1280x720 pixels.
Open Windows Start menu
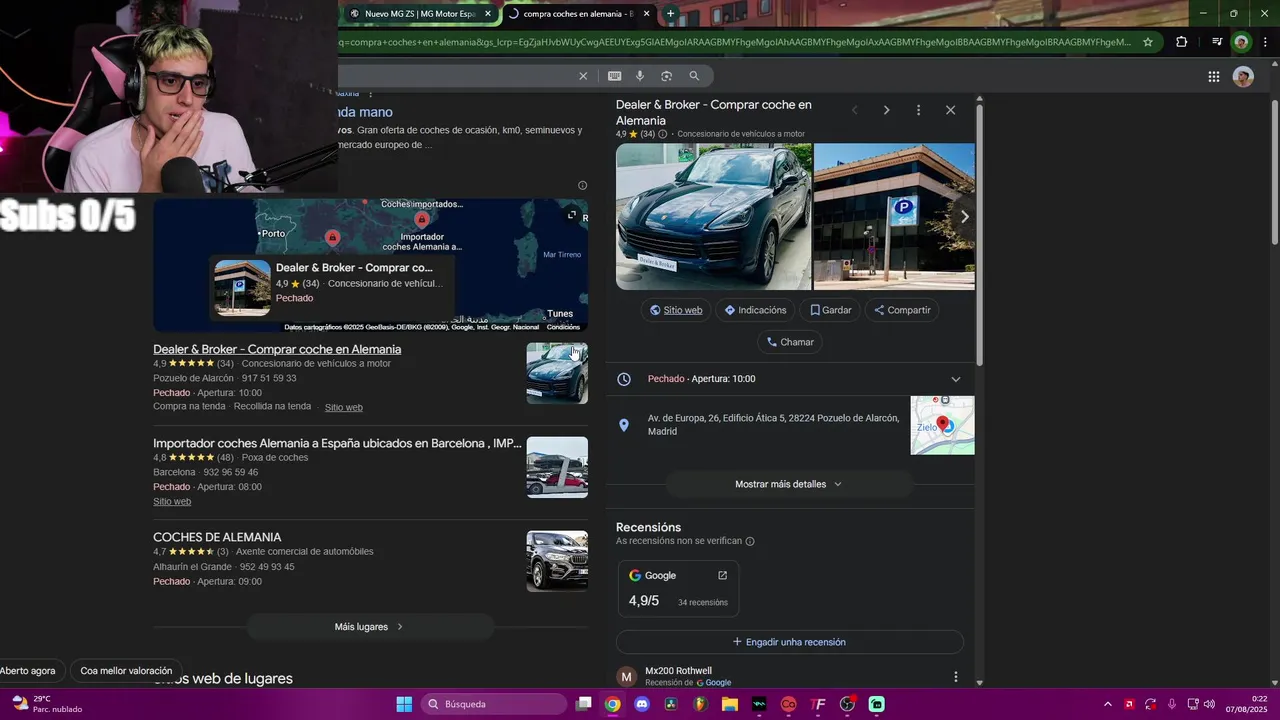tap(404, 704)
